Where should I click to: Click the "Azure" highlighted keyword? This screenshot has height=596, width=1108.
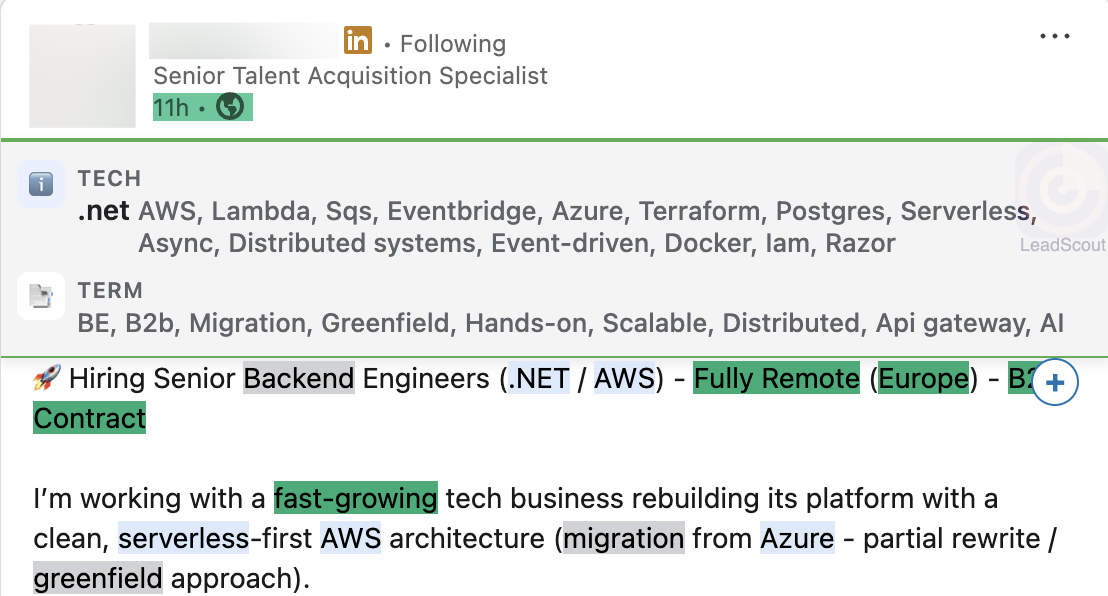pyautogui.click(x=796, y=538)
